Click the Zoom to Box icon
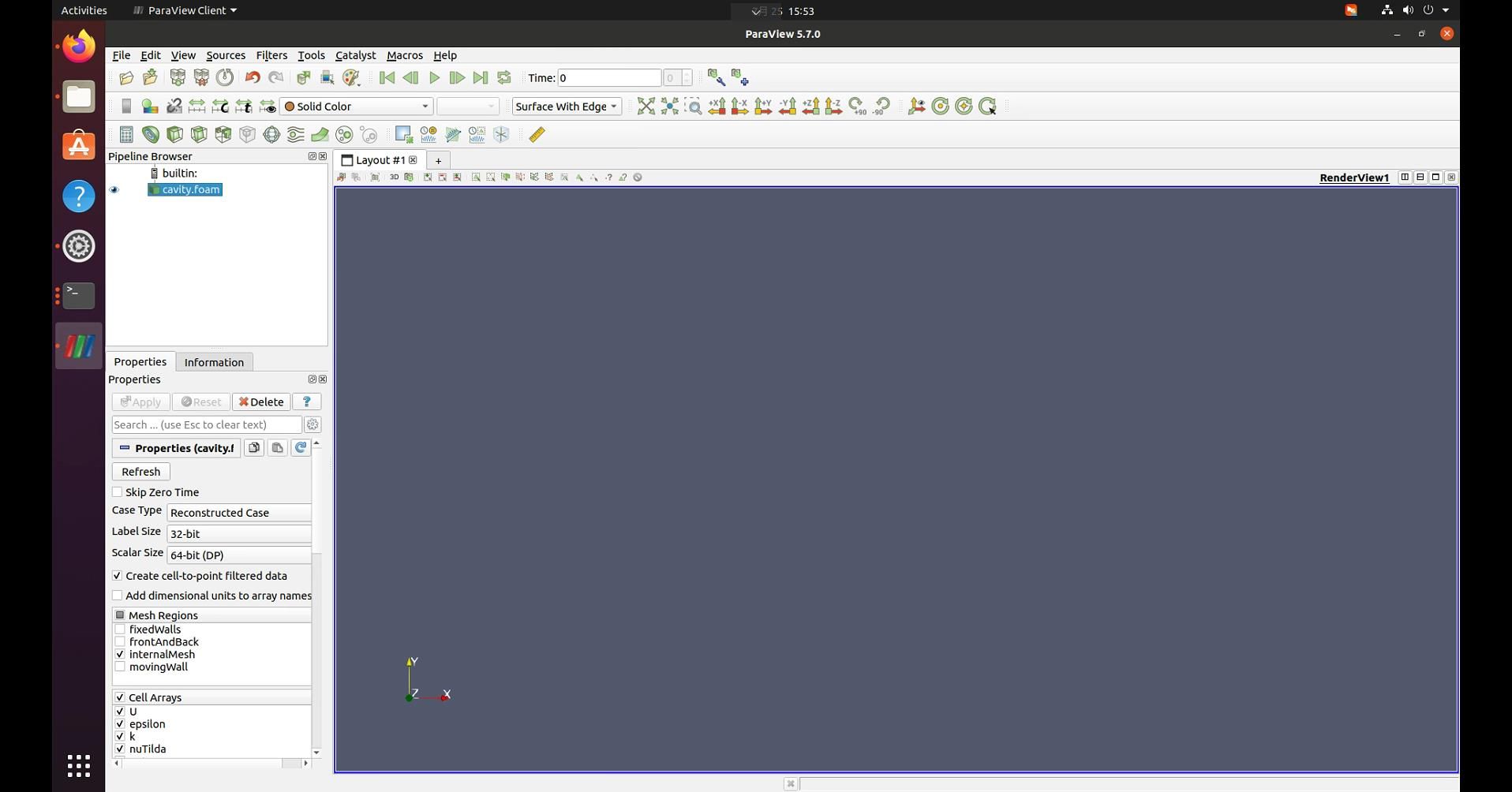This screenshot has height=792, width=1512. (693, 106)
